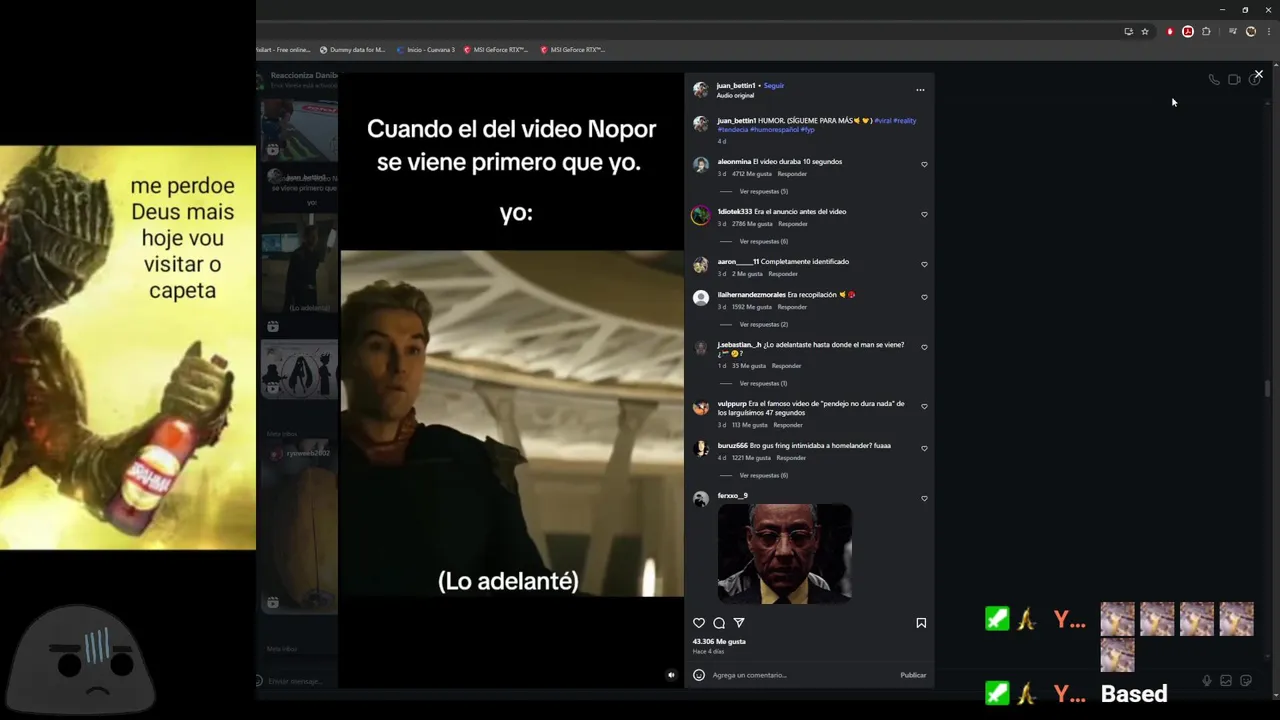Follow juan_bettin1 via Seguir

(x=774, y=86)
